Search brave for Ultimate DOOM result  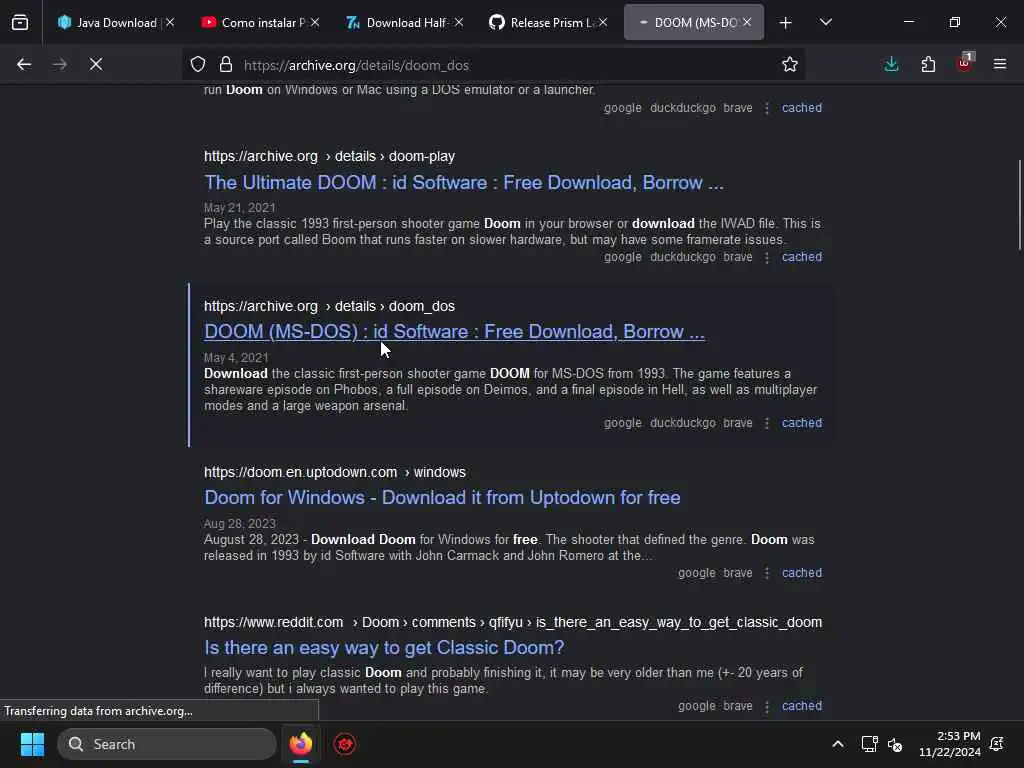point(738,257)
